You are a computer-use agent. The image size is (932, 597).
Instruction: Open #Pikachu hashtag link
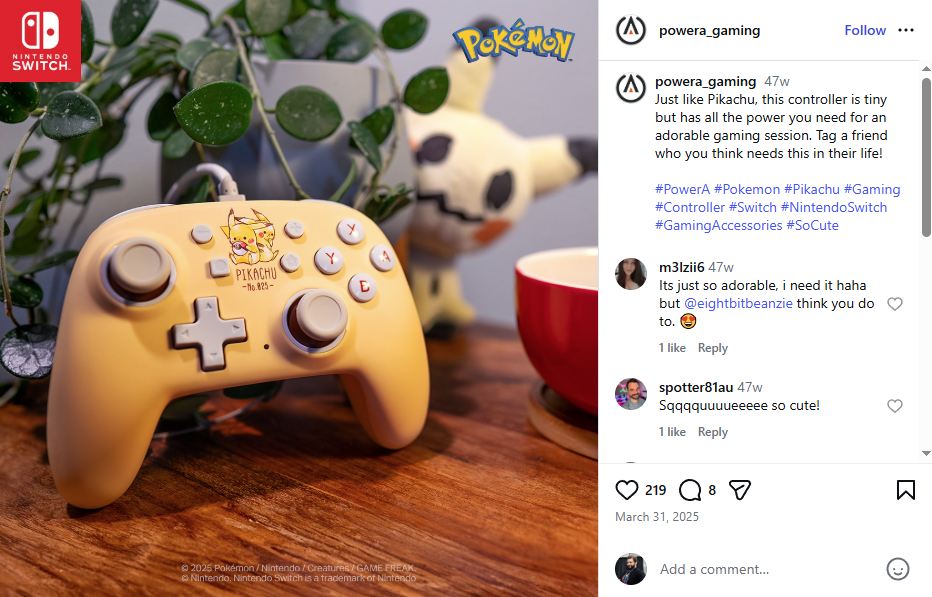click(x=812, y=190)
